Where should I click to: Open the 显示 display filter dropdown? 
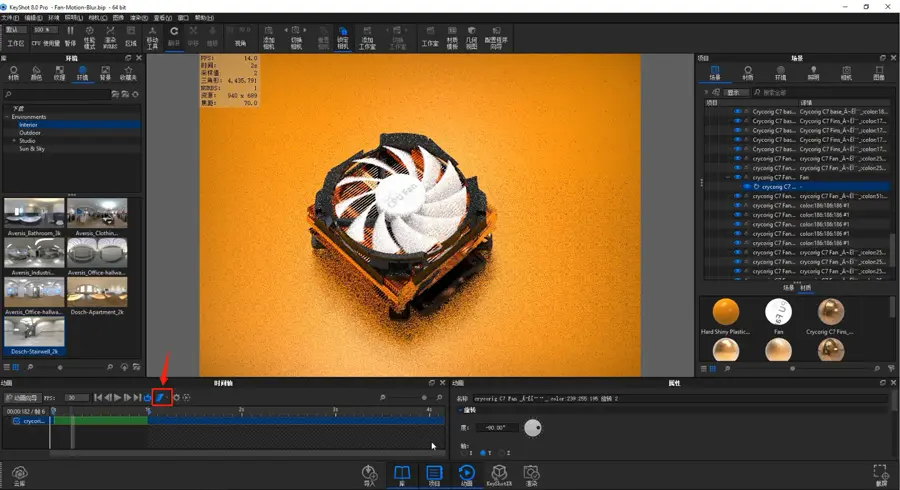[x=736, y=92]
